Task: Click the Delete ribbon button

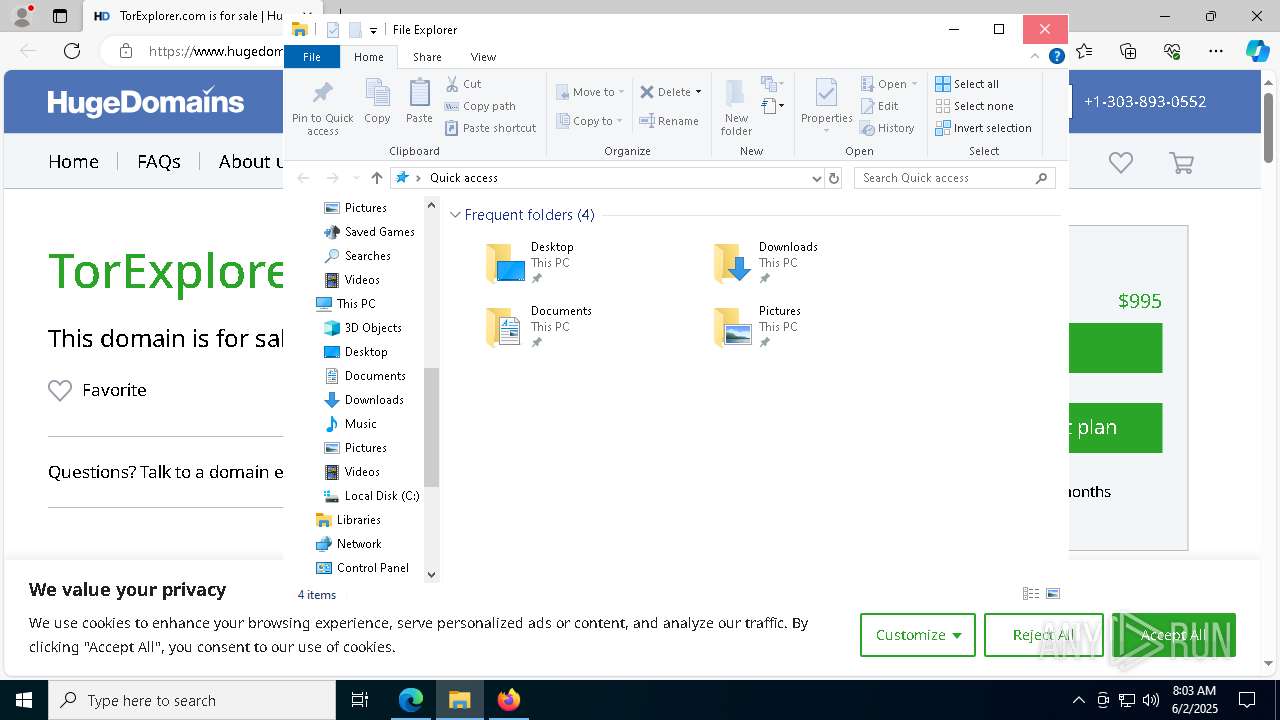Action: (665, 92)
